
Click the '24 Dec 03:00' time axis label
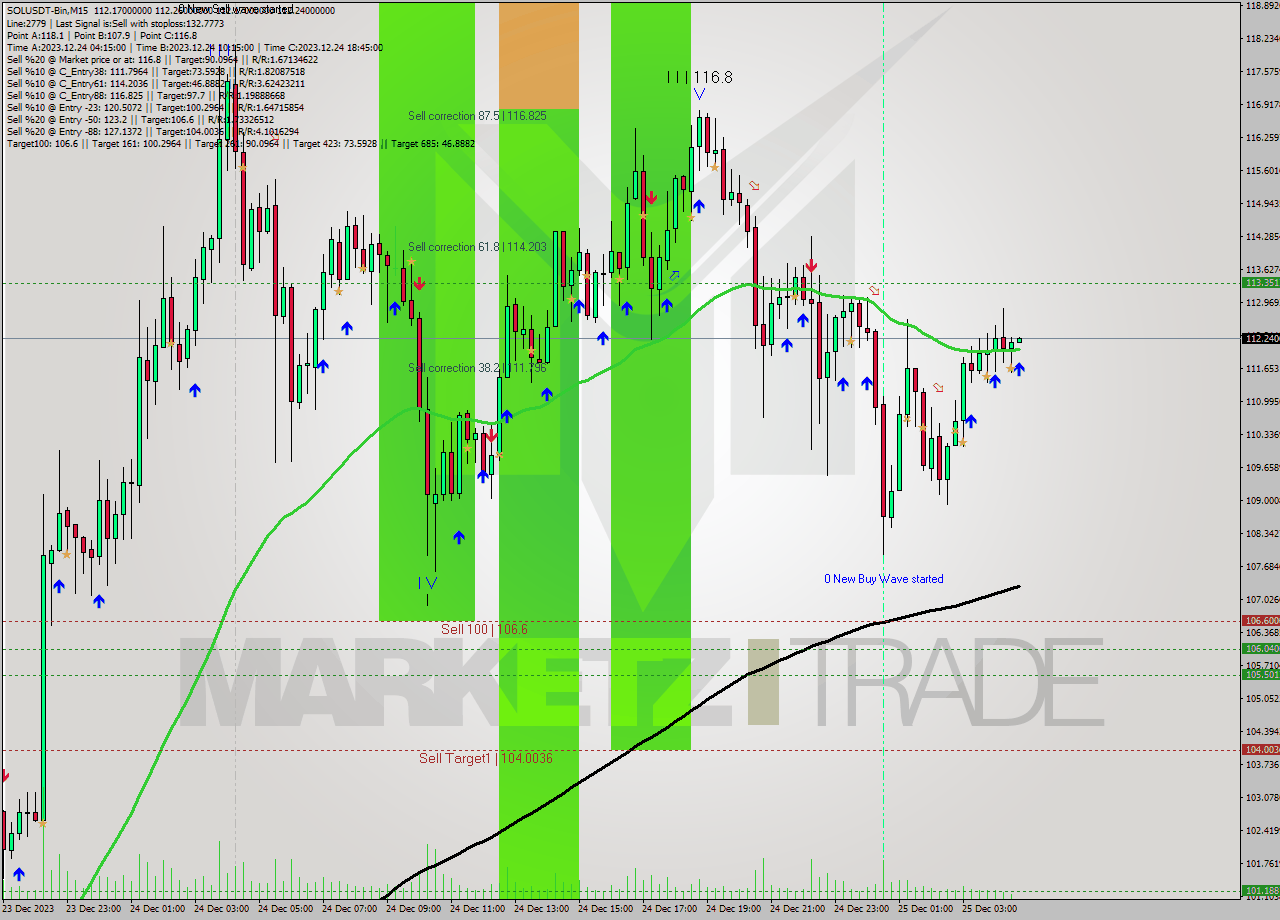point(221,909)
